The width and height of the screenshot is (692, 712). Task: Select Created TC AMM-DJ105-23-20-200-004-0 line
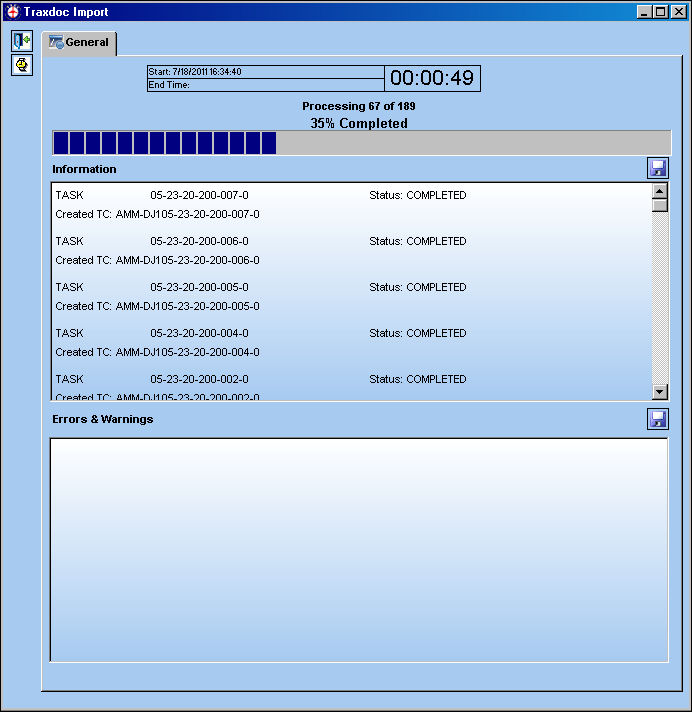pyautogui.click(x=157, y=352)
